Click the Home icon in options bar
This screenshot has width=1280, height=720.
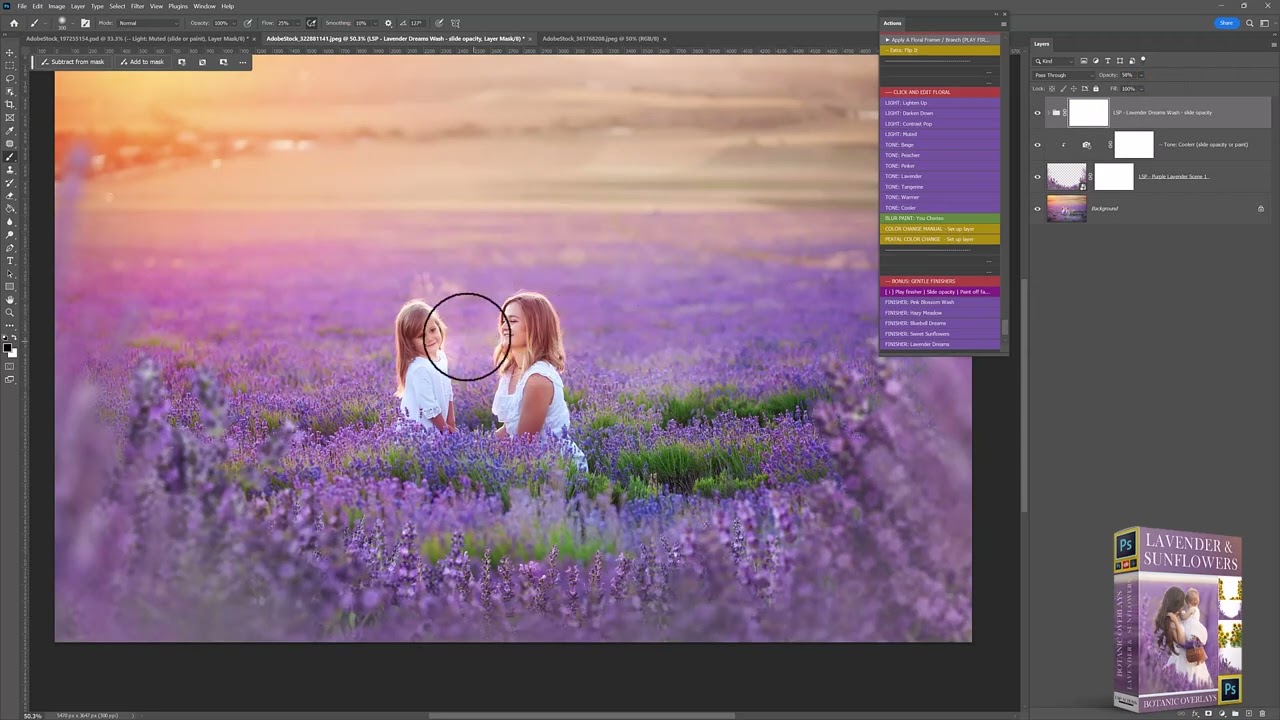13,23
